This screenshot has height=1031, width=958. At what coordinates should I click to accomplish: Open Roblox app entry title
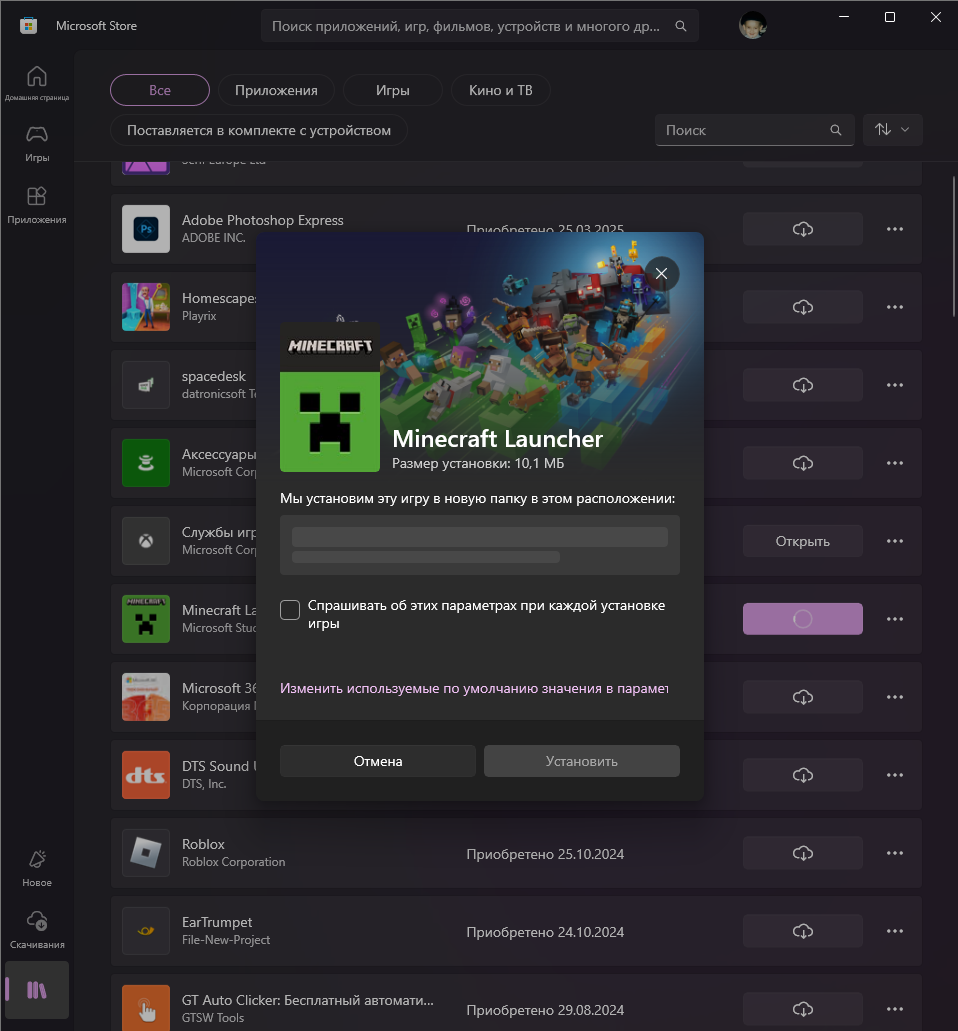coord(203,844)
